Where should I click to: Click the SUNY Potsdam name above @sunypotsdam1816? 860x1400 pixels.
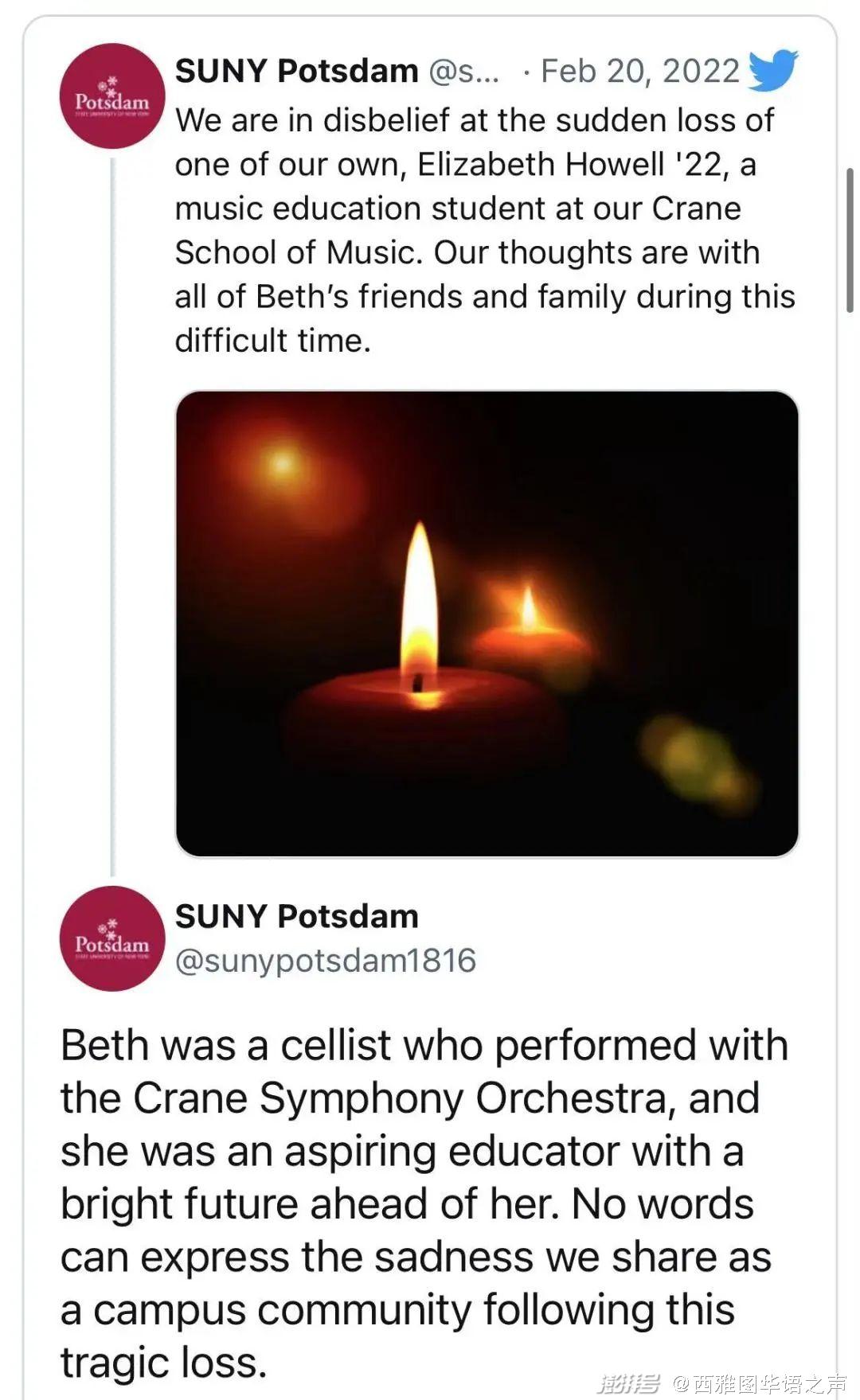click(x=296, y=916)
